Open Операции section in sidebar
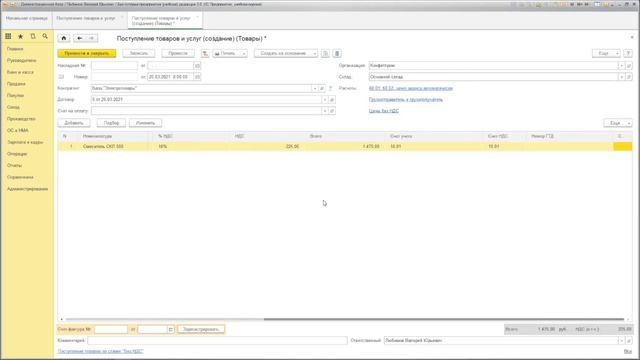This screenshot has height=360, width=640. 17,154
